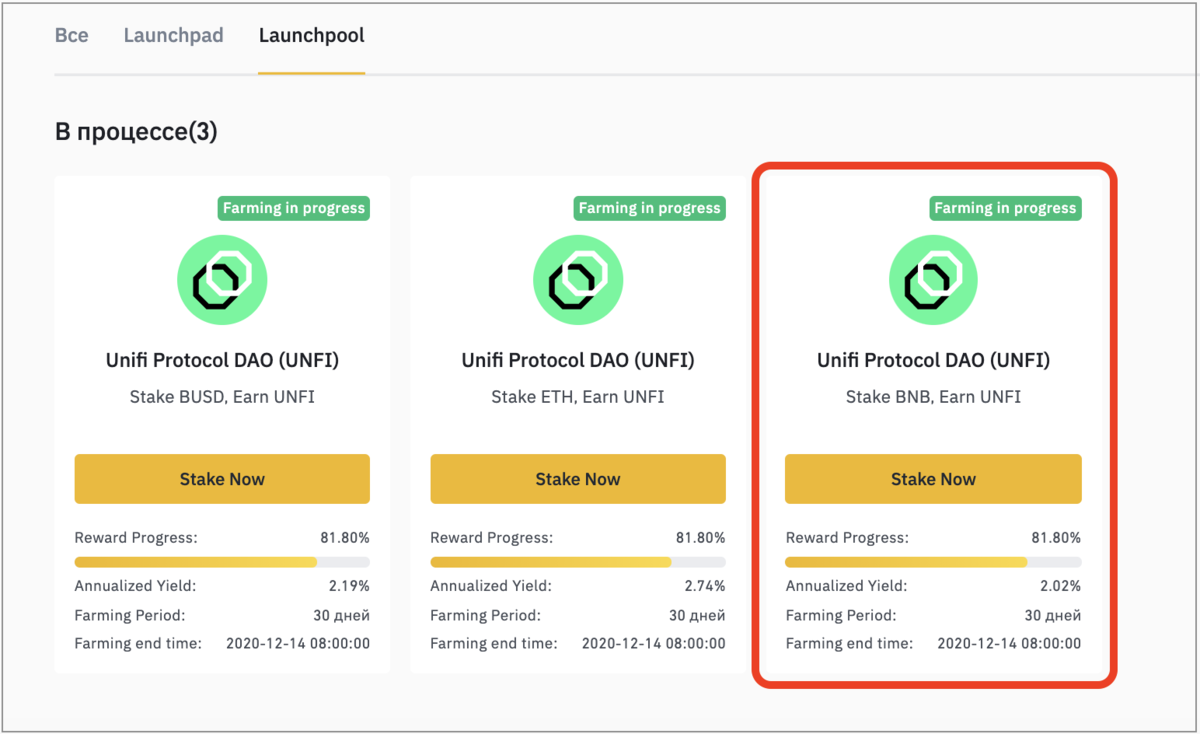The width and height of the screenshot is (1200, 734).
Task: Click '30 дней' farming period on BNB card
Action: (1052, 615)
